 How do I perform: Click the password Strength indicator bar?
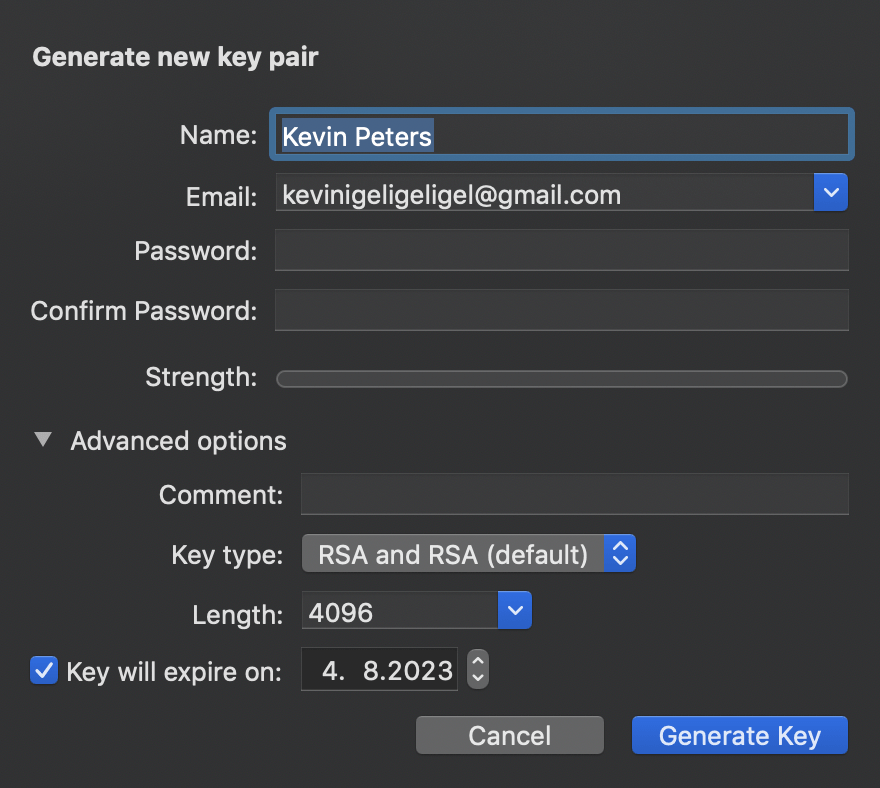pos(562,378)
